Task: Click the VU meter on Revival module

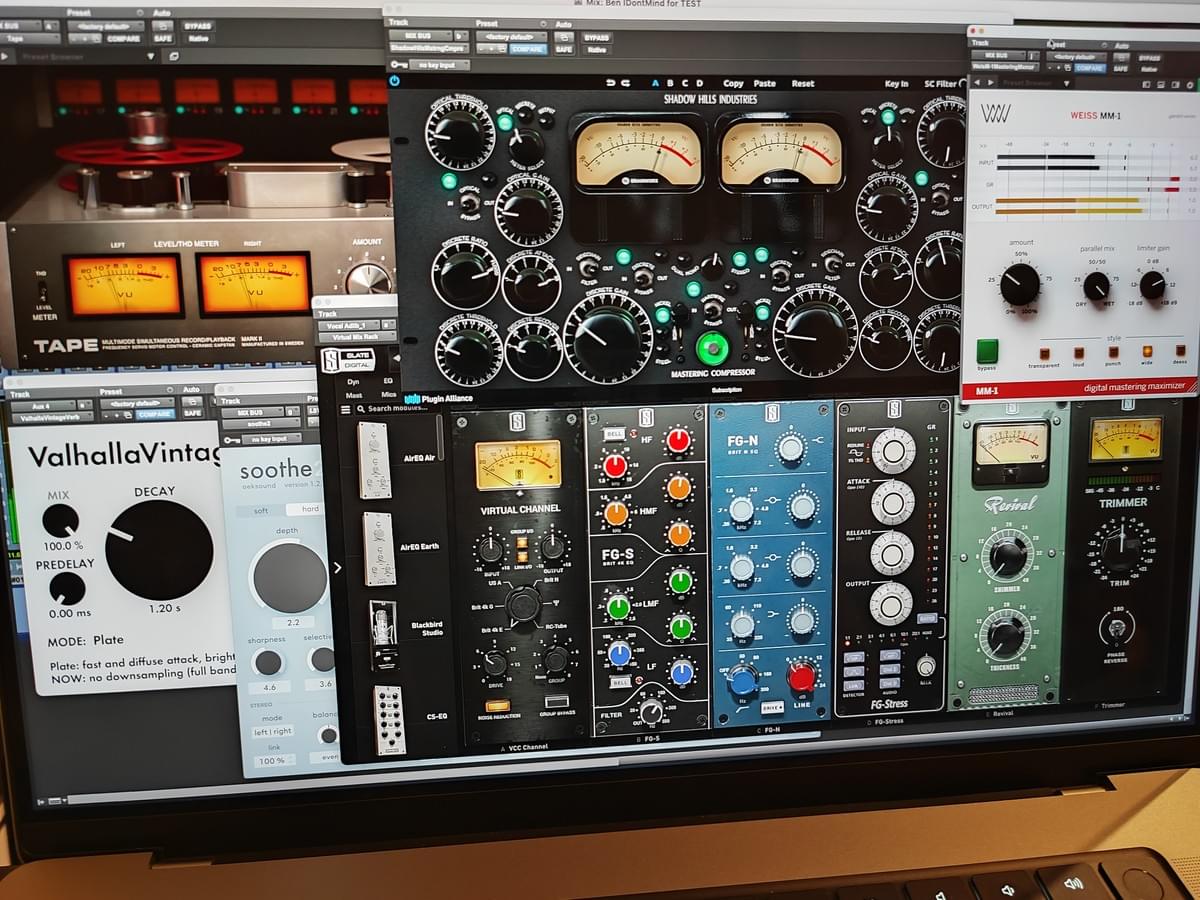Action: pyautogui.click(x=1010, y=445)
